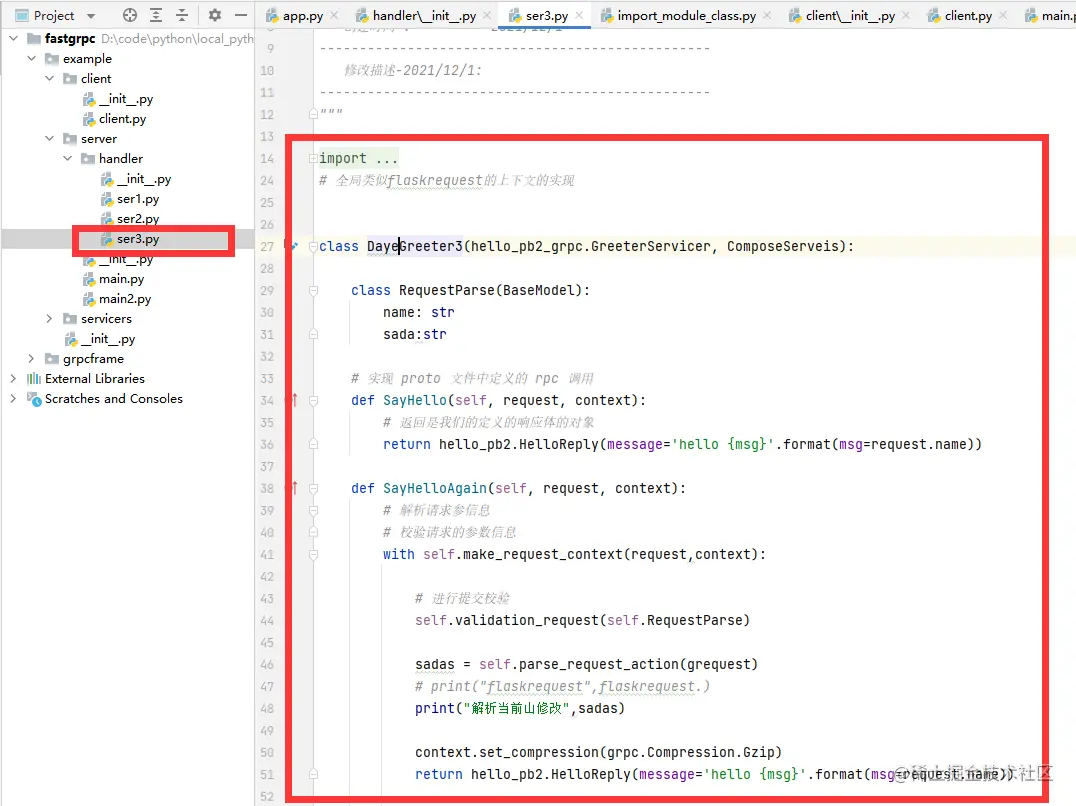1076x806 pixels.
Task: Switch to the client\_init_.py tab
Action: coord(850,16)
